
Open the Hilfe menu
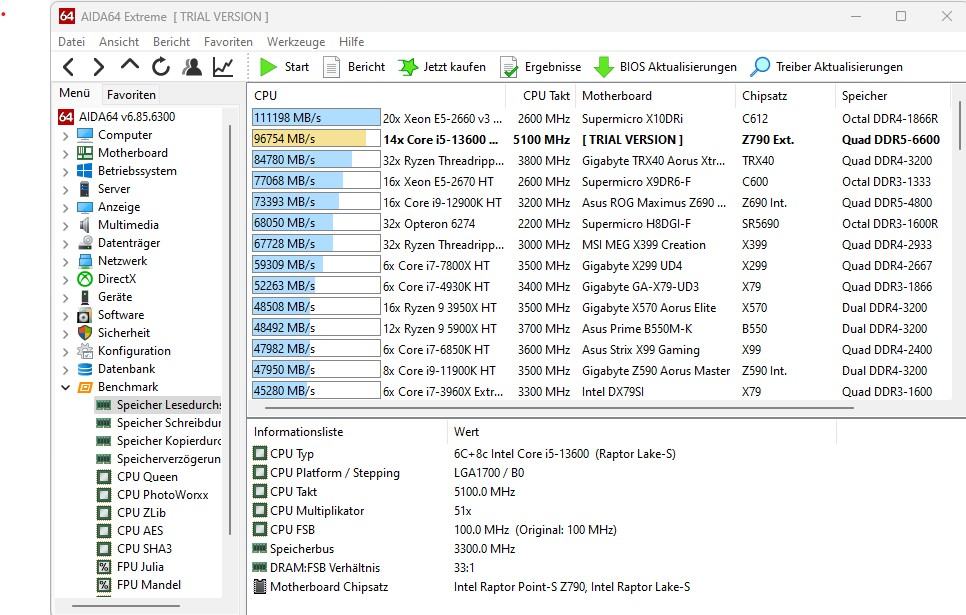point(351,42)
